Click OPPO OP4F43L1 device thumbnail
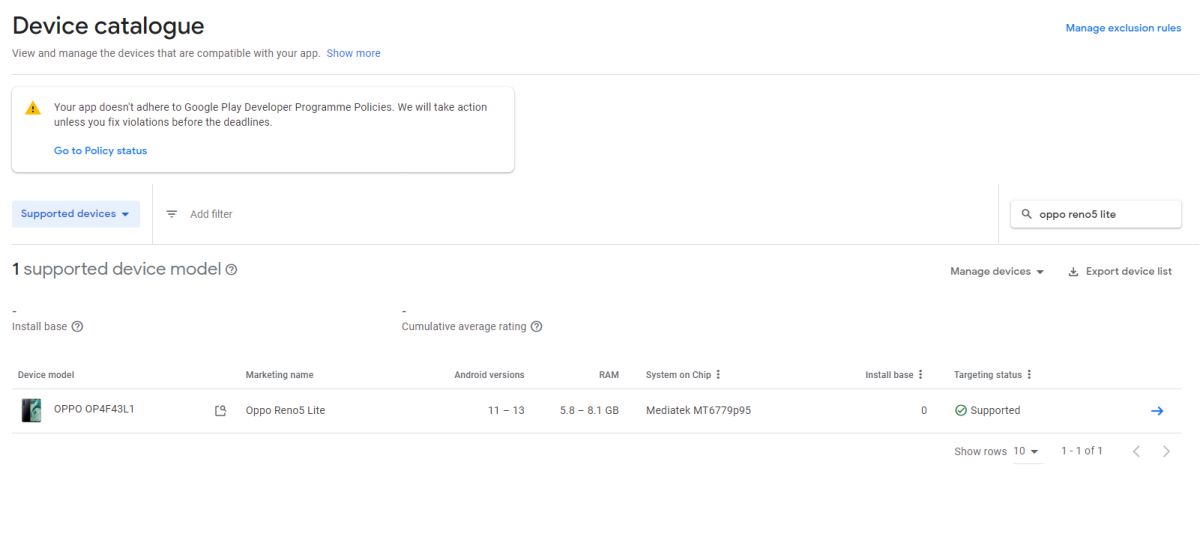 (x=31, y=410)
